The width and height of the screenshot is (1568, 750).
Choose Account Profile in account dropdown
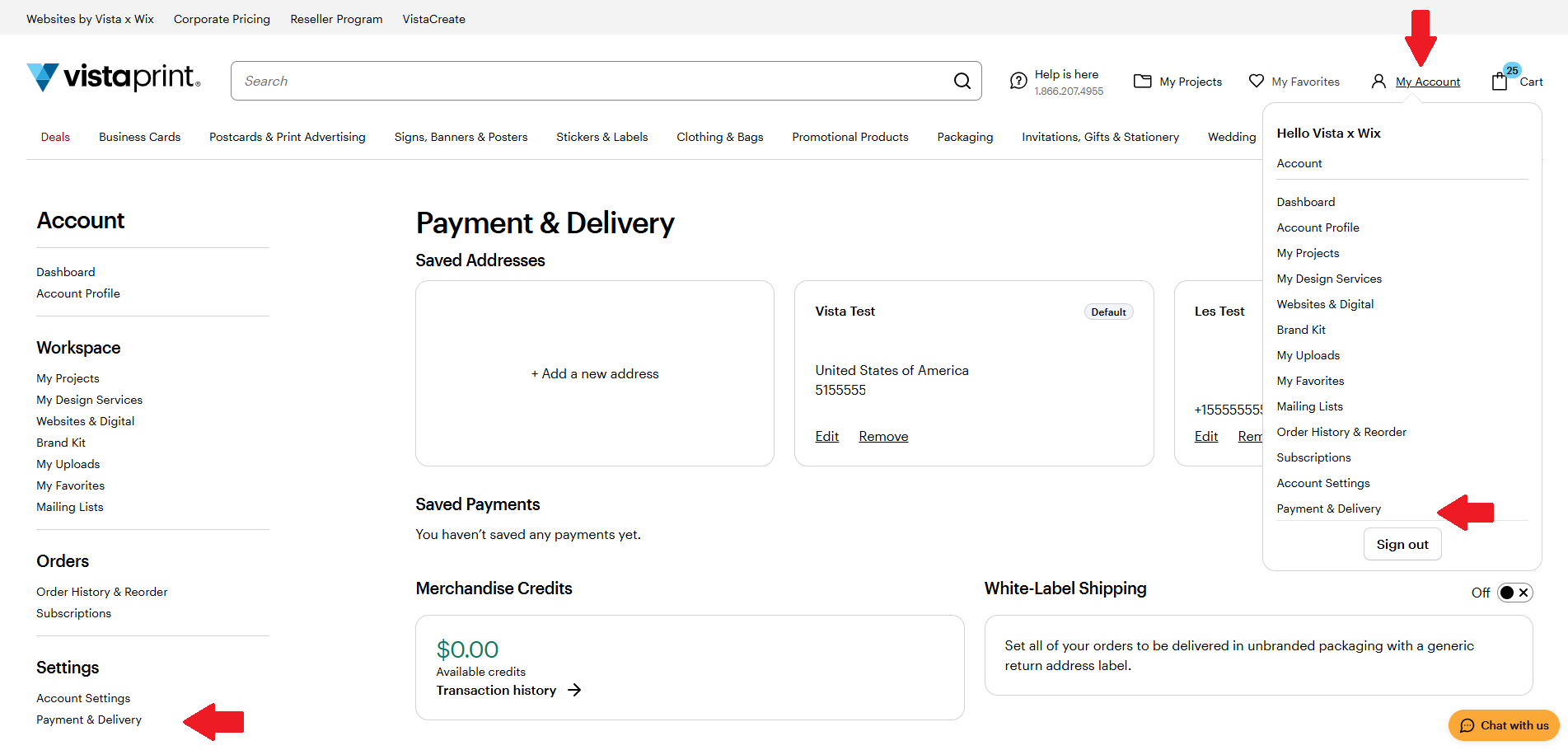pos(1318,227)
